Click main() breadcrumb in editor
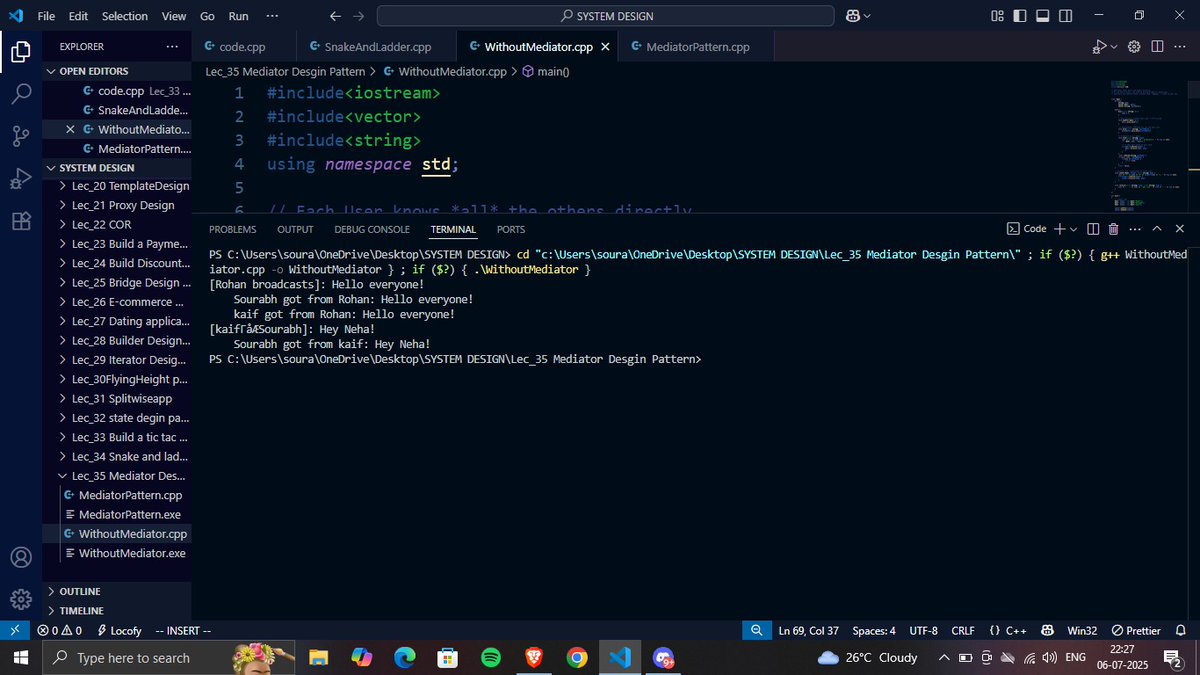The height and width of the screenshot is (675, 1200). point(545,72)
